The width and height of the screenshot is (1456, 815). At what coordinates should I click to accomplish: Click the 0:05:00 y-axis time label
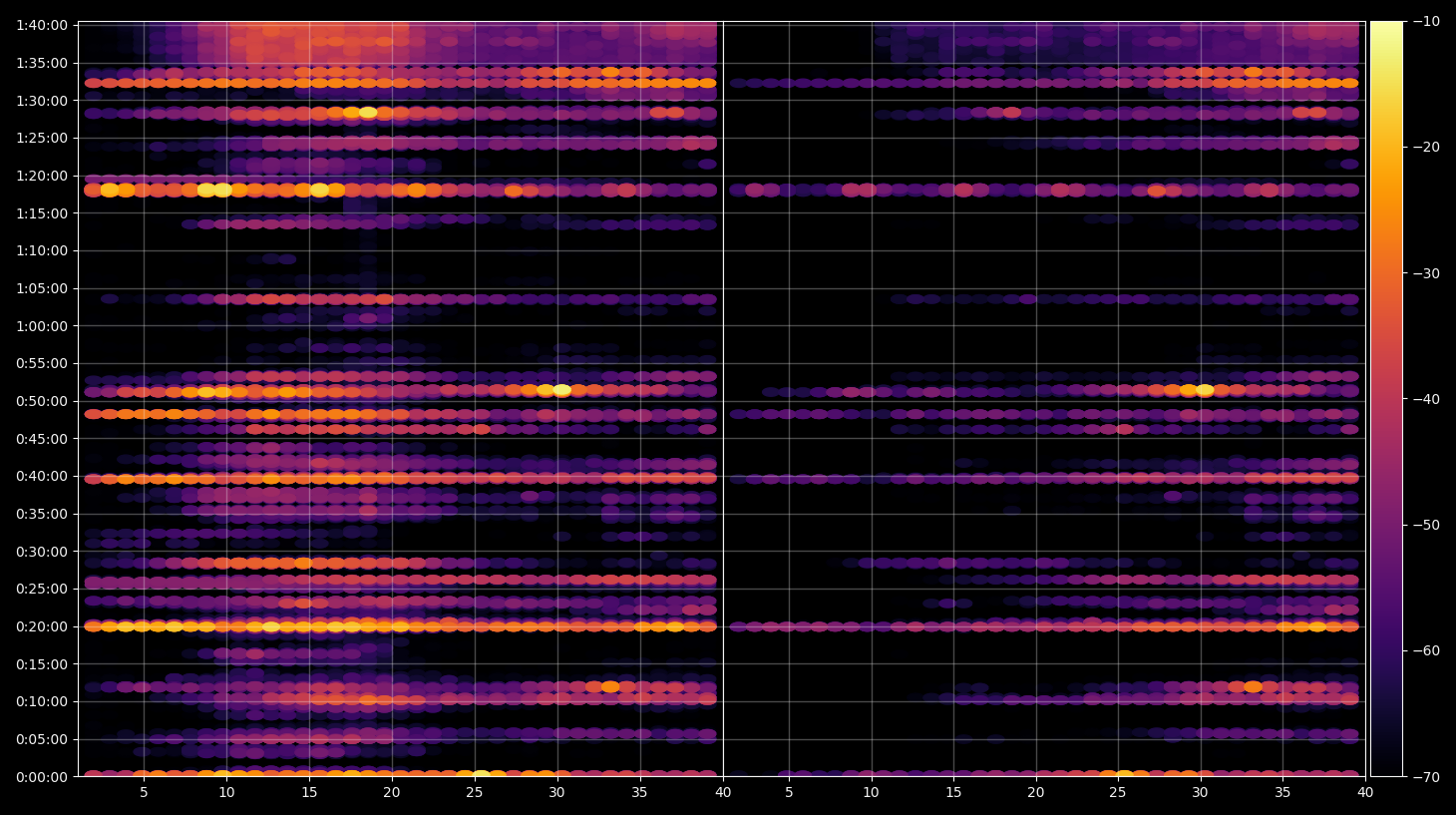pos(42,739)
